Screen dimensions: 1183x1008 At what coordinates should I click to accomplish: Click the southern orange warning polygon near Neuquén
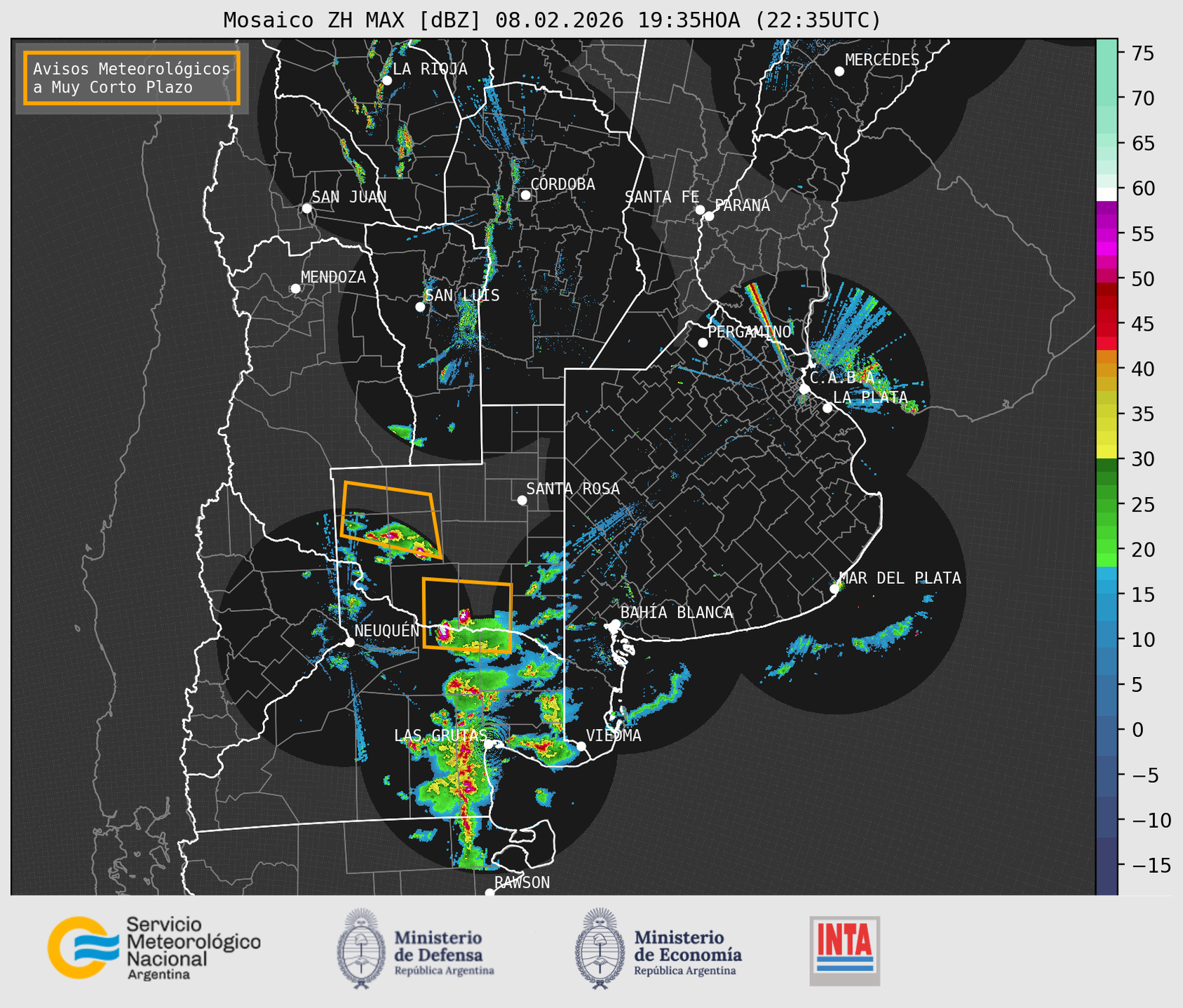[468, 615]
